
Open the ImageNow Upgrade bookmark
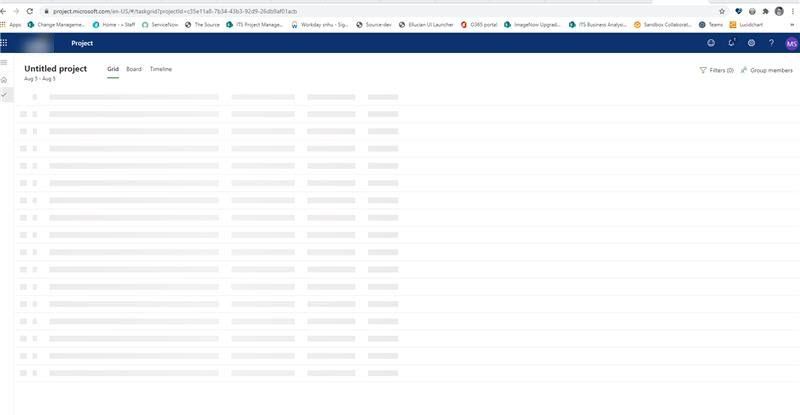click(x=532, y=25)
